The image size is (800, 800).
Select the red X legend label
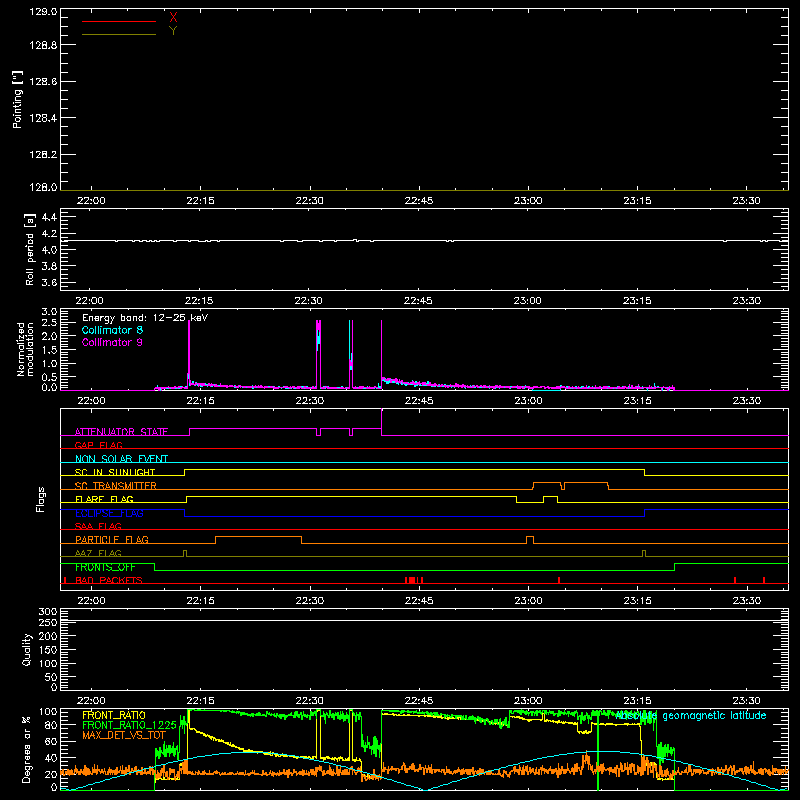coord(173,17)
